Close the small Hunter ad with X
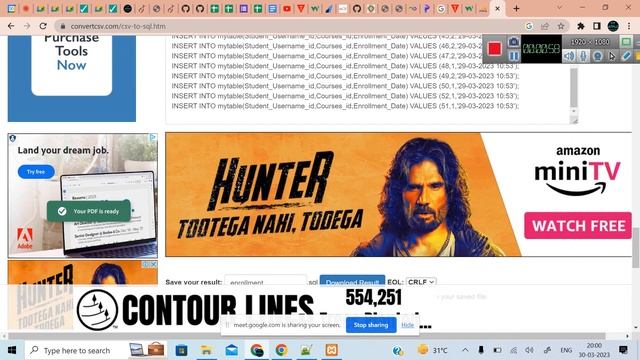The height and width of the screenshot is (360, 640). tap(154, 264)
